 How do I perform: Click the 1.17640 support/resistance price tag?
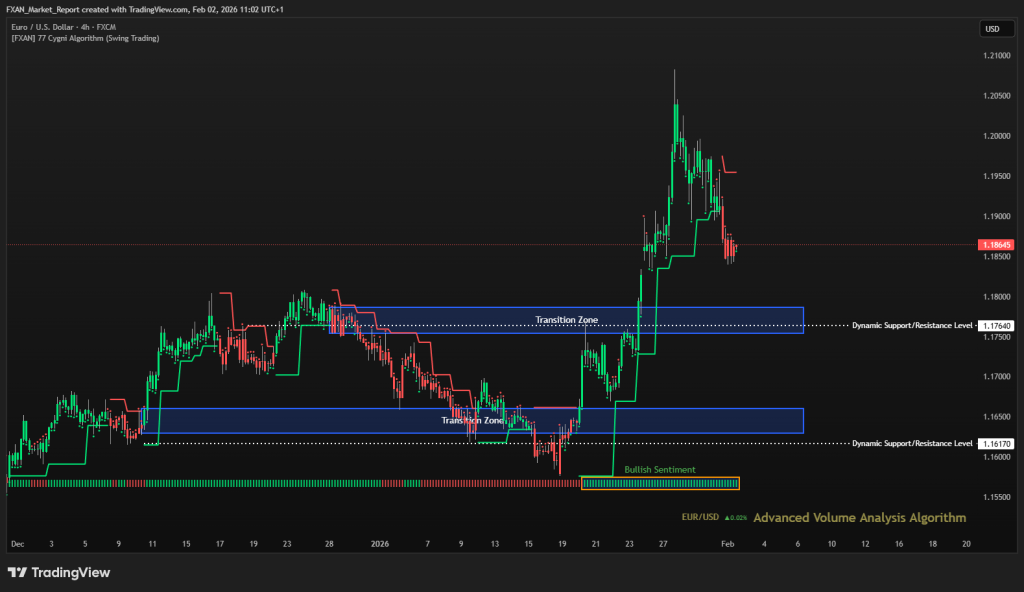(x=994, y=326)
